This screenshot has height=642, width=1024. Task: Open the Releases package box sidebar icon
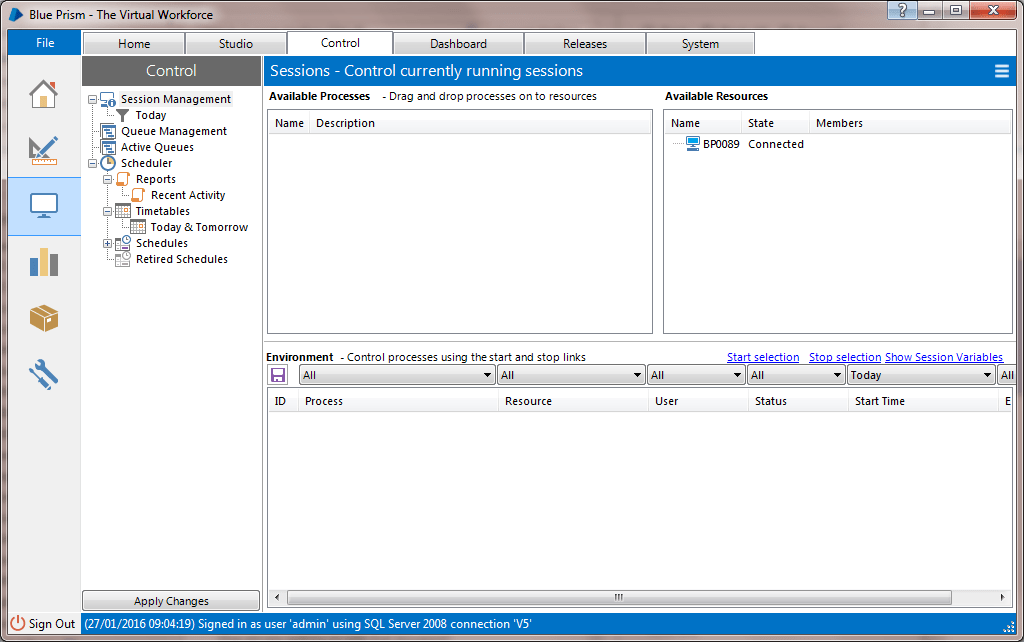(44, 318)
